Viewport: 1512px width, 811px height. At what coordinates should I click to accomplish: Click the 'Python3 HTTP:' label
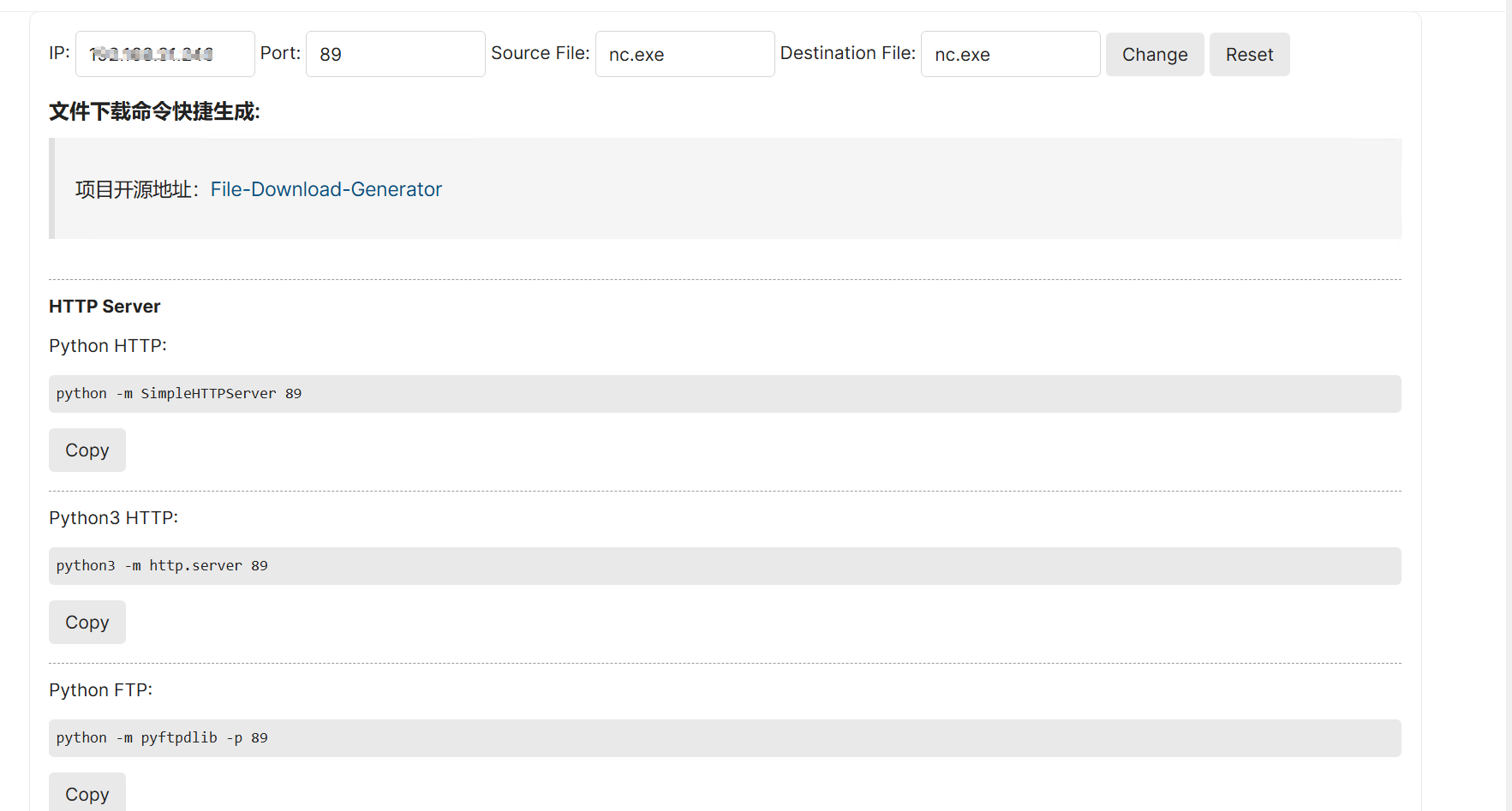click(114, 518)
